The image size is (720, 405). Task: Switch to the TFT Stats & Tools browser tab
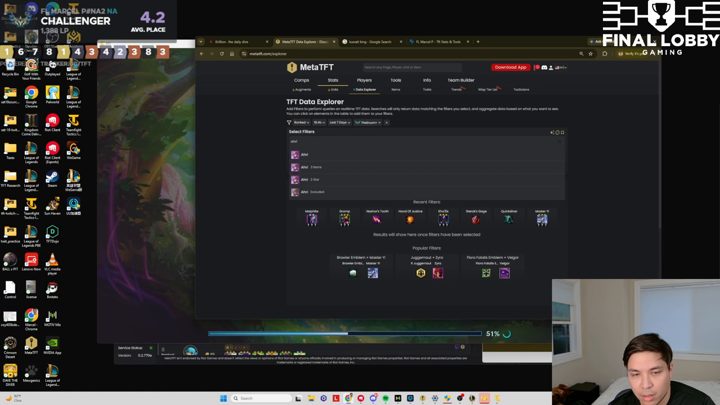(438, 42)
